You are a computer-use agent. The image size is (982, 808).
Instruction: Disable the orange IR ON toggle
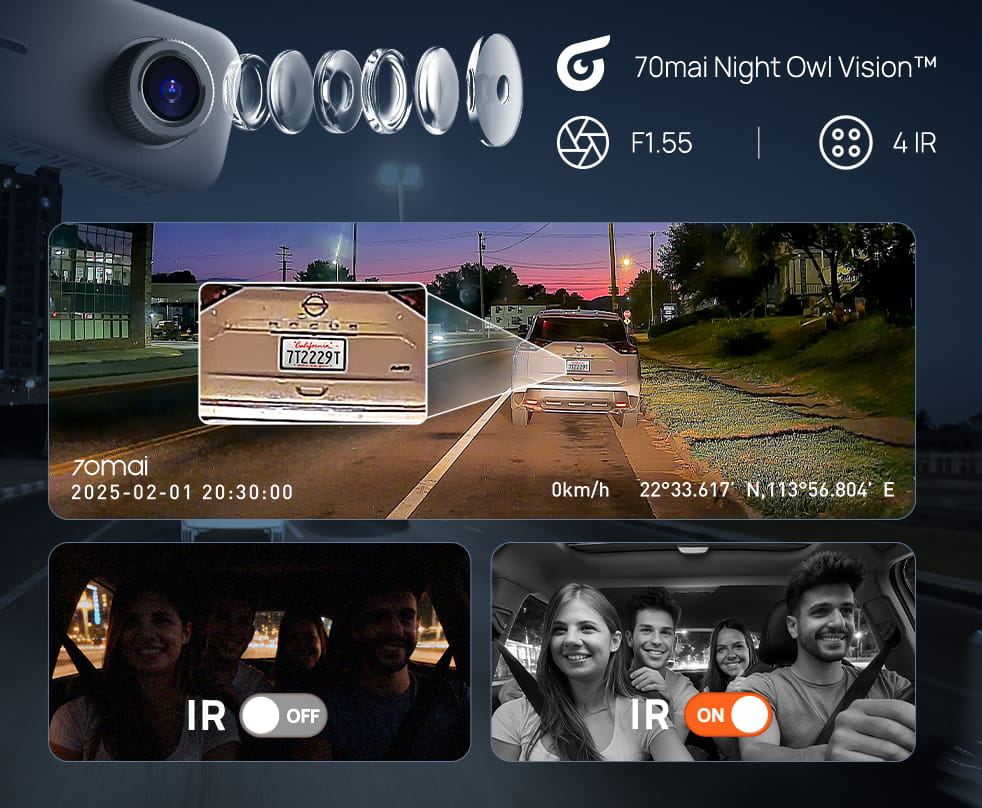pos(728,716)
